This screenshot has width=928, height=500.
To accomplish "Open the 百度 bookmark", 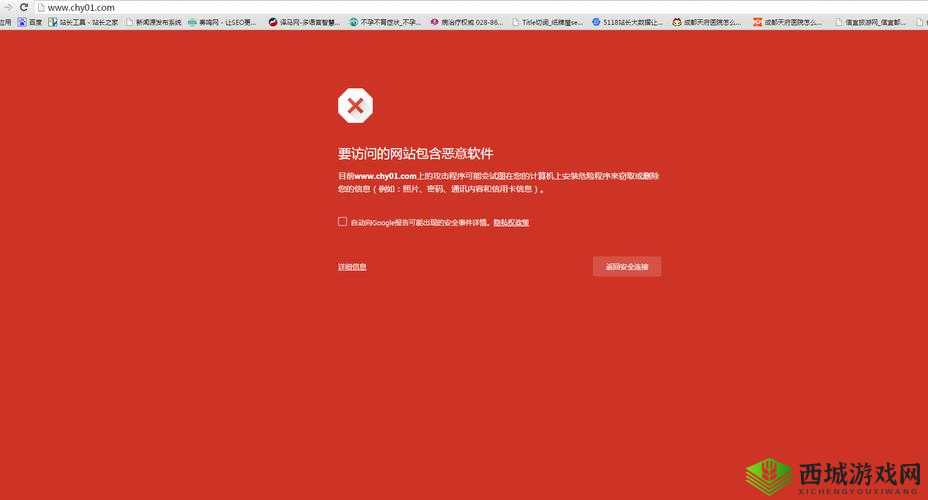I will 30,22.
